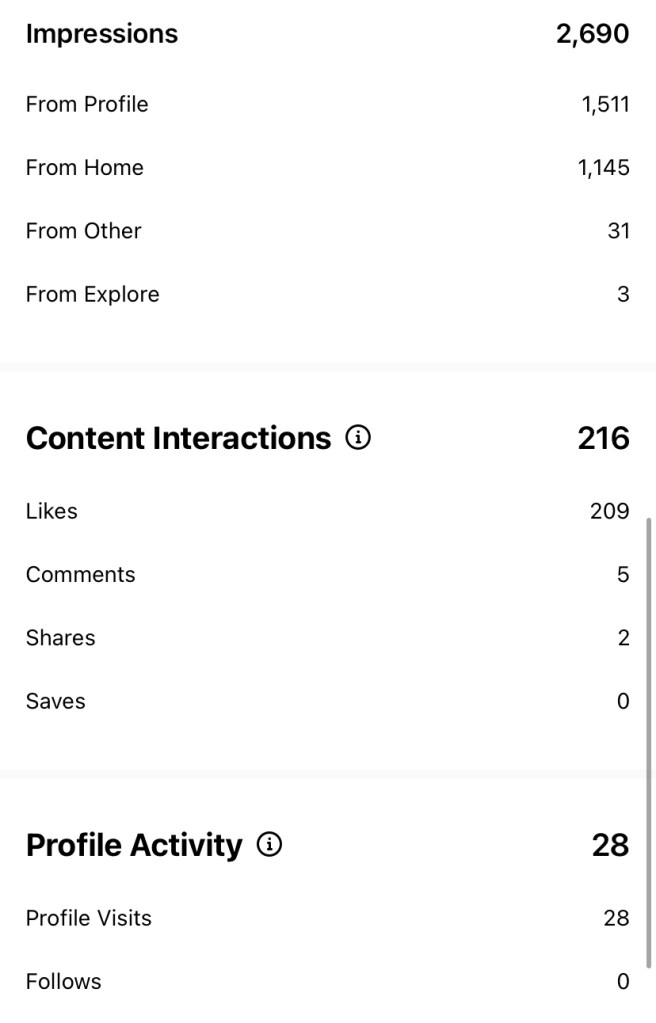Click the Follows row label
The height and width of the screenshot is (1023, 656).
pyautogui.click(x=64, y=982)
